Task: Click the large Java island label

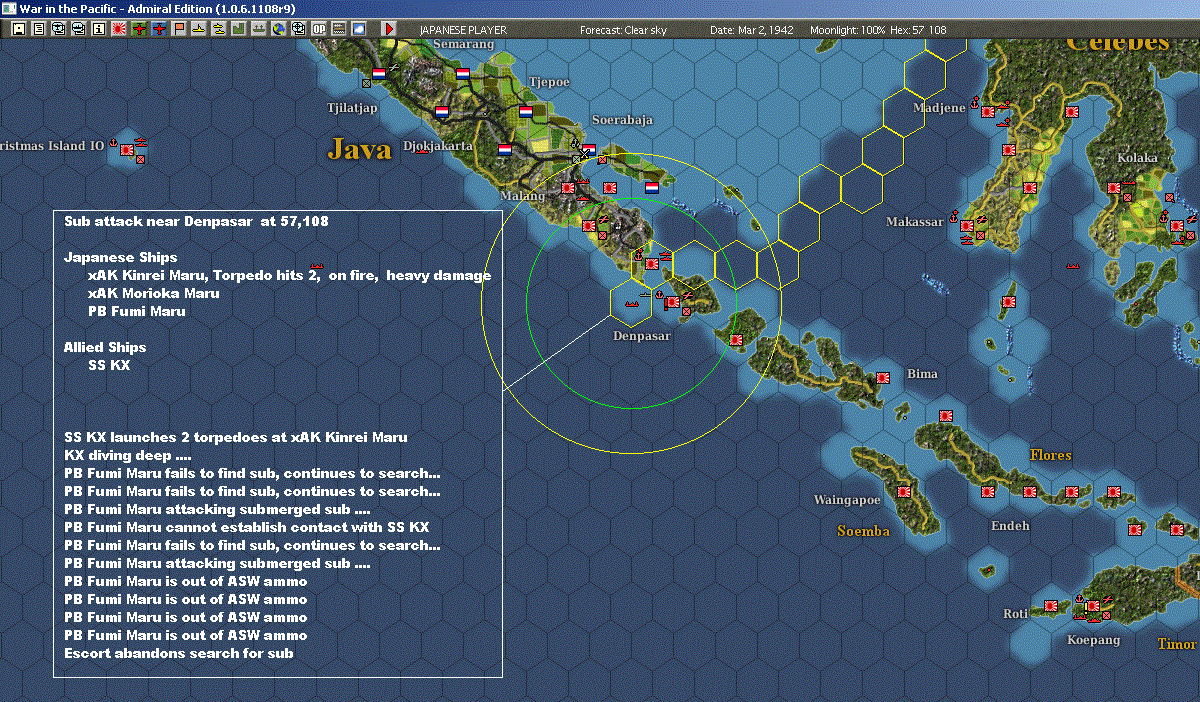Action: coord(359,150)
